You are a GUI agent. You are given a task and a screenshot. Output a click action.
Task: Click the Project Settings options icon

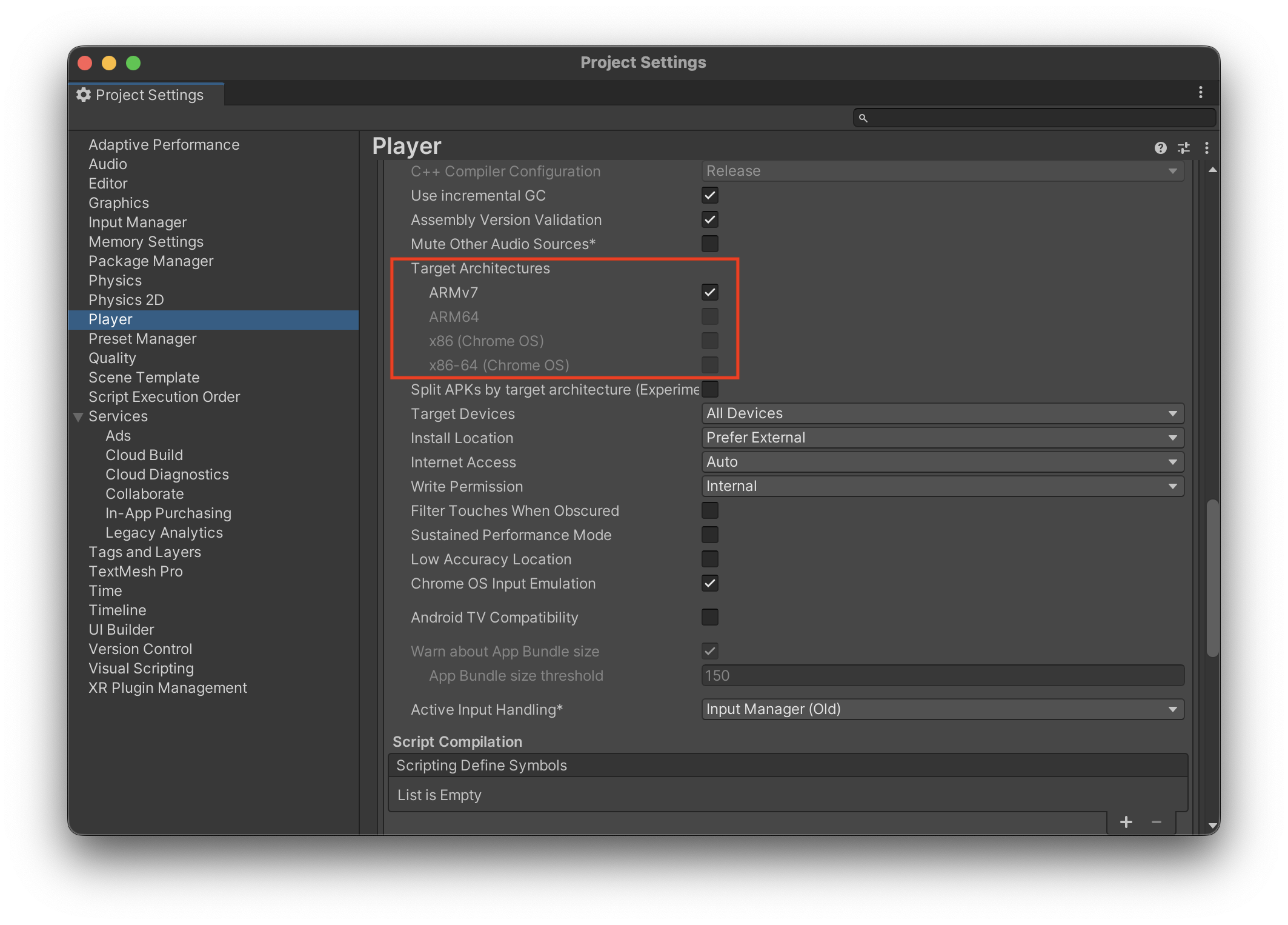(1200, 92)
